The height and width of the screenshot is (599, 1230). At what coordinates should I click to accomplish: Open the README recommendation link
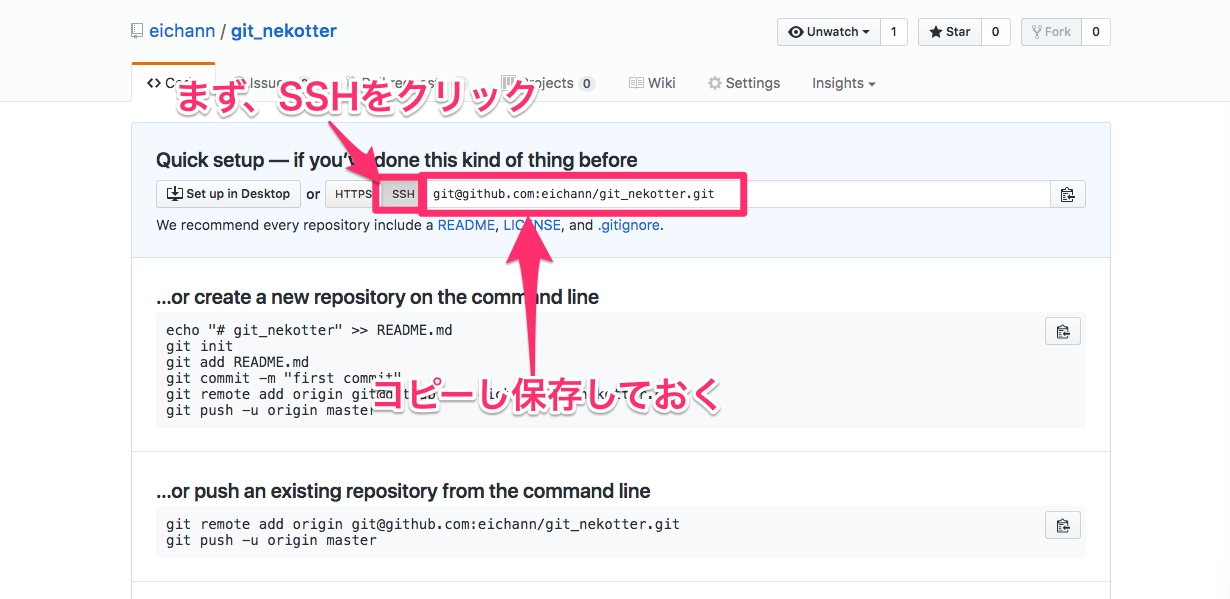[466, 225]
